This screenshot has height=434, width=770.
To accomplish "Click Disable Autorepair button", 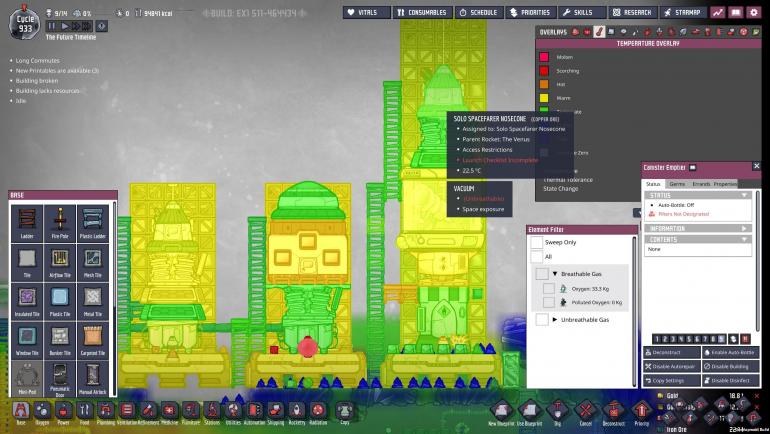I will pyautogui.click(x=672, y=366).
